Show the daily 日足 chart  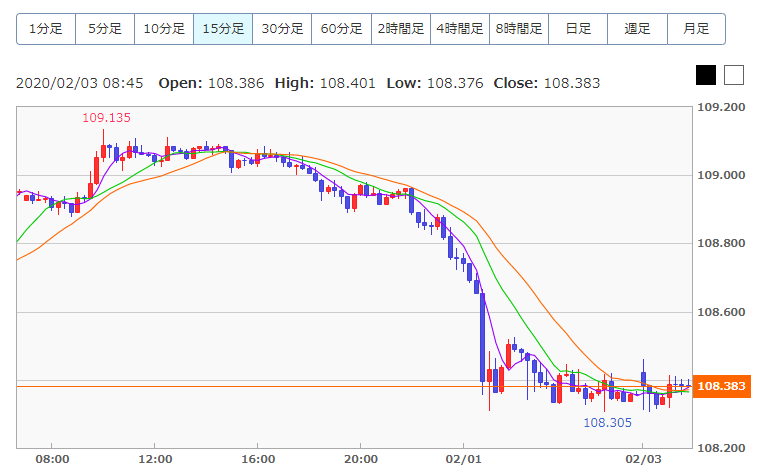[578, 29]
